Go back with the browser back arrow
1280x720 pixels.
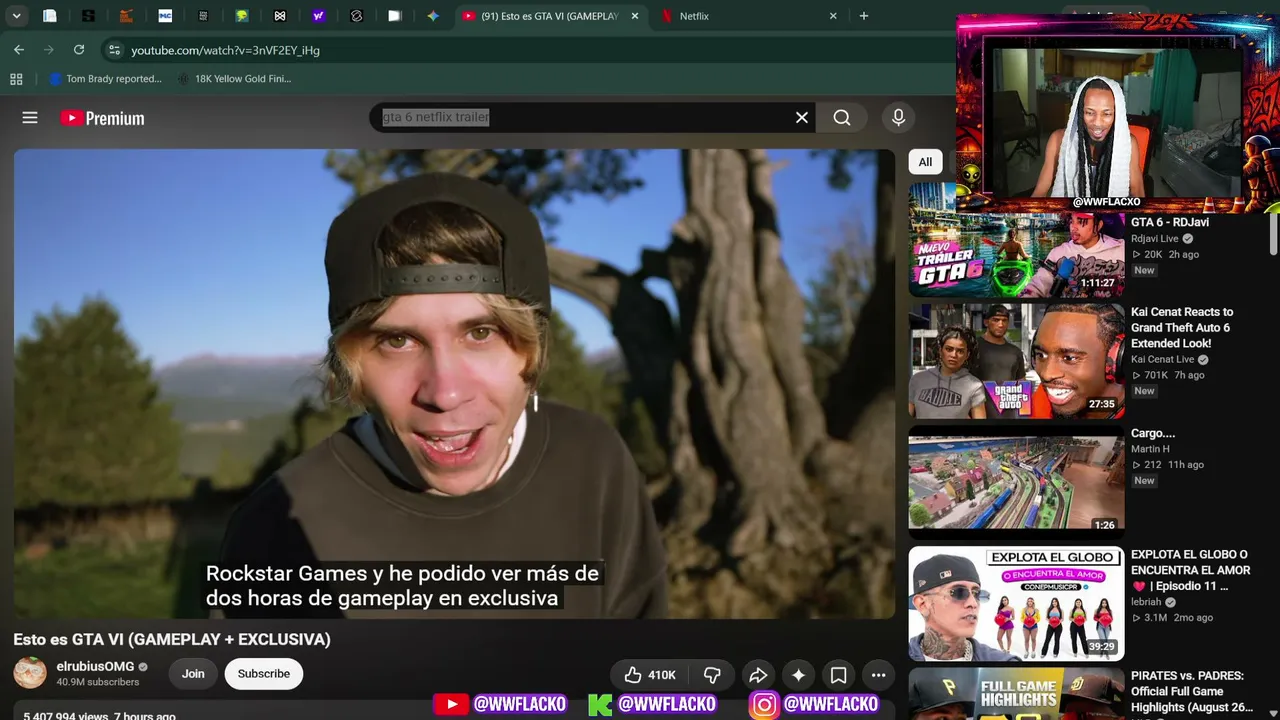(x=19, y=50)
